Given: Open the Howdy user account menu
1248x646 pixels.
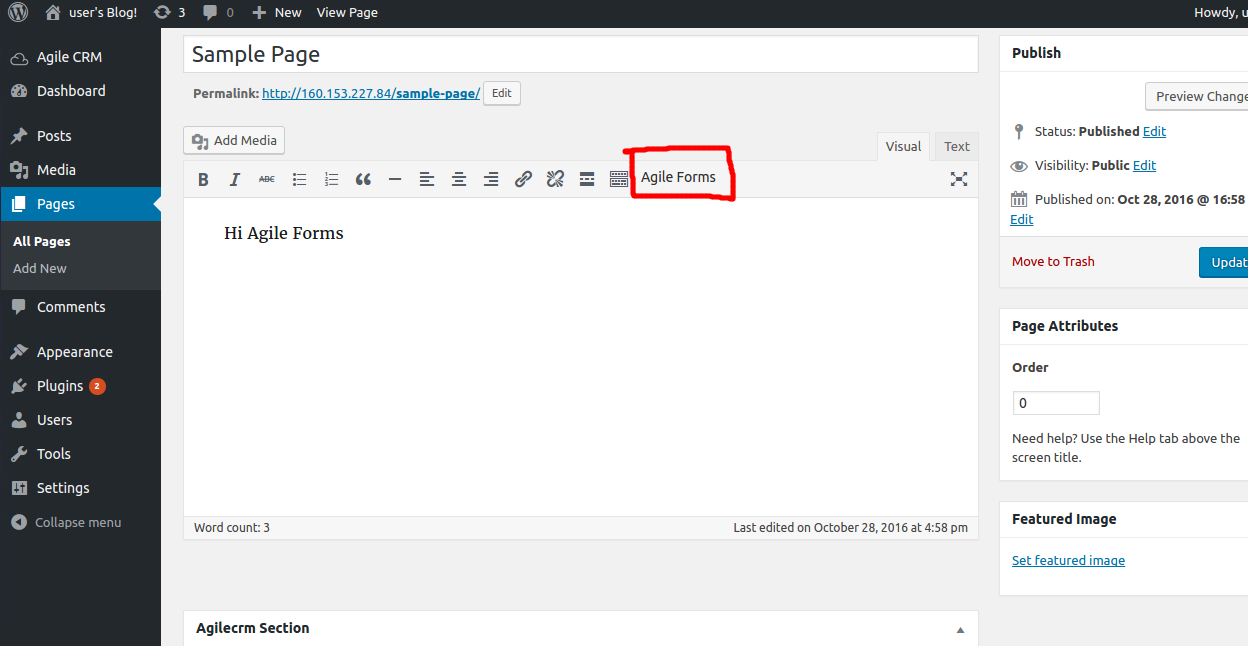Looking at the screenshot, I should tap(1221, 13).
